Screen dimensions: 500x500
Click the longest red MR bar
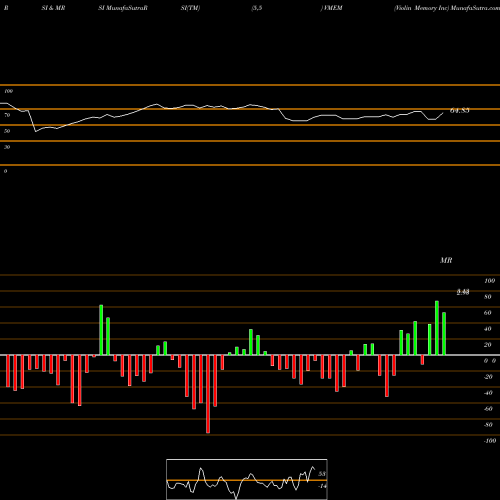coord(208,394)
